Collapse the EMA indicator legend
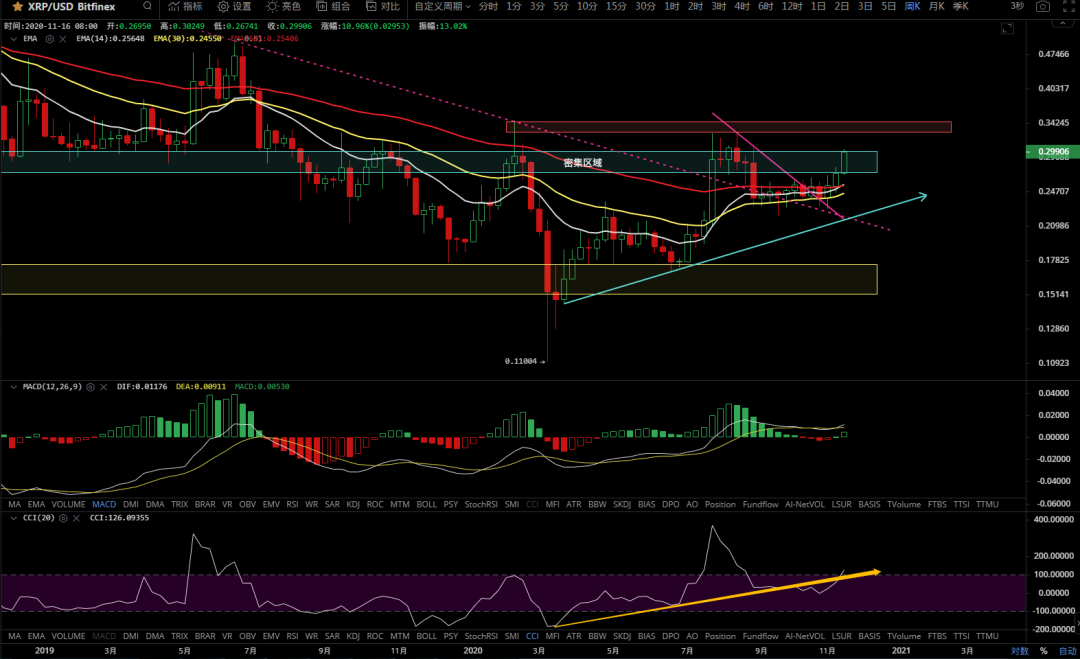 click(13, 40)
